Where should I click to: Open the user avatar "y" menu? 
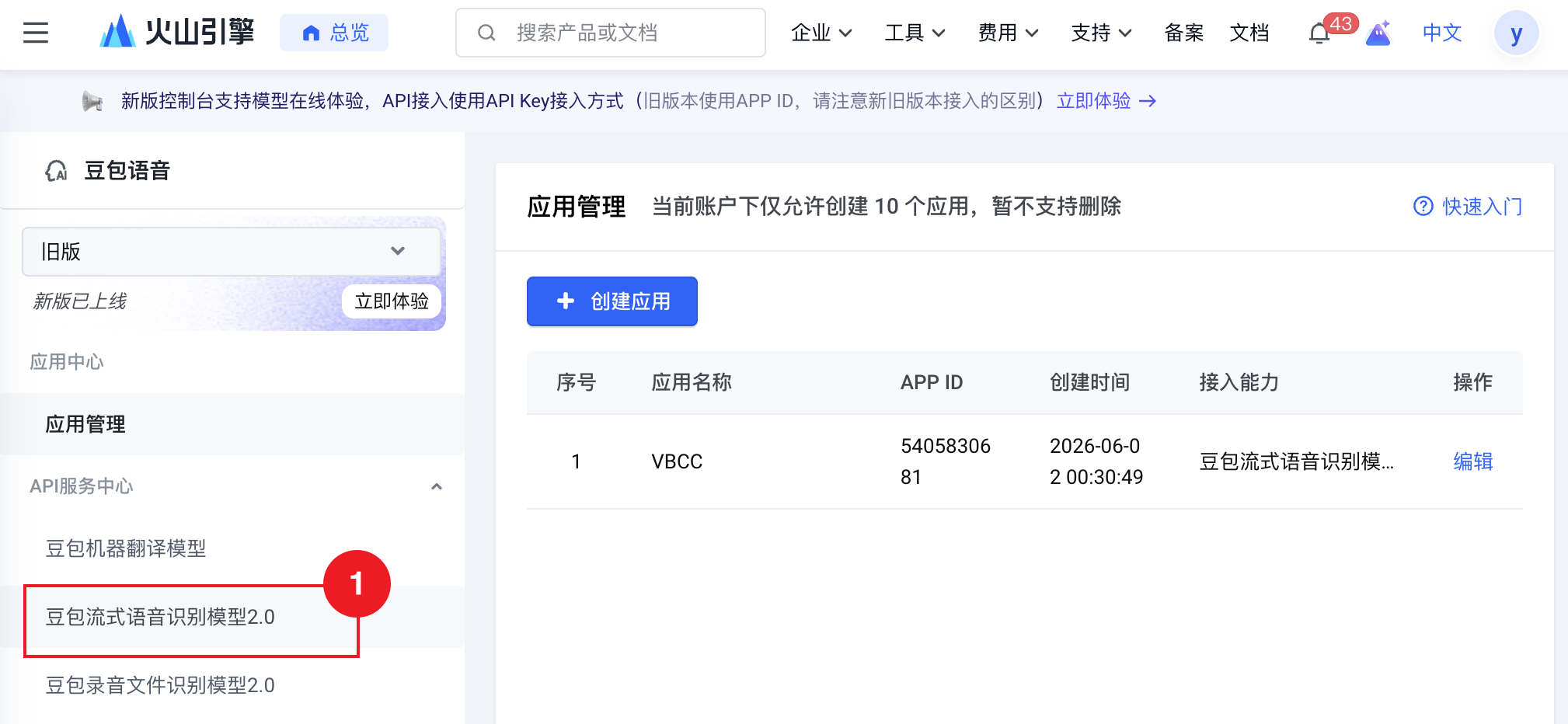point(1516,33)
